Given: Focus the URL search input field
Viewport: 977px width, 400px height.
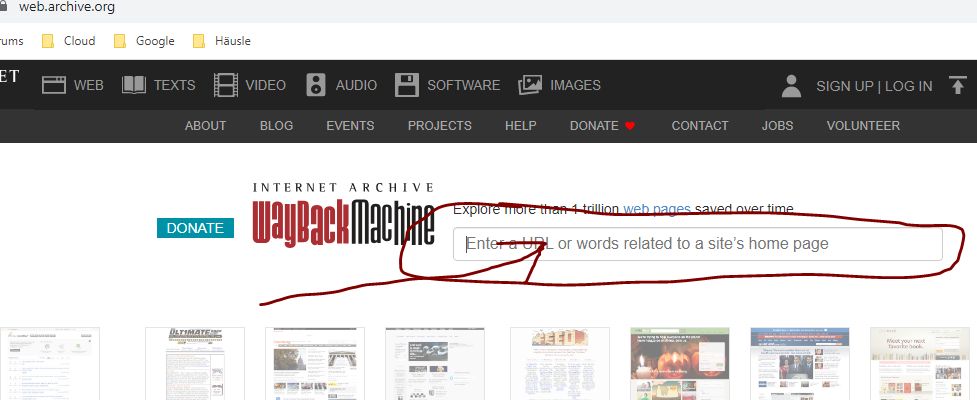Looking at the screenshot, I should pyautogui.click(x=697, y=244).
